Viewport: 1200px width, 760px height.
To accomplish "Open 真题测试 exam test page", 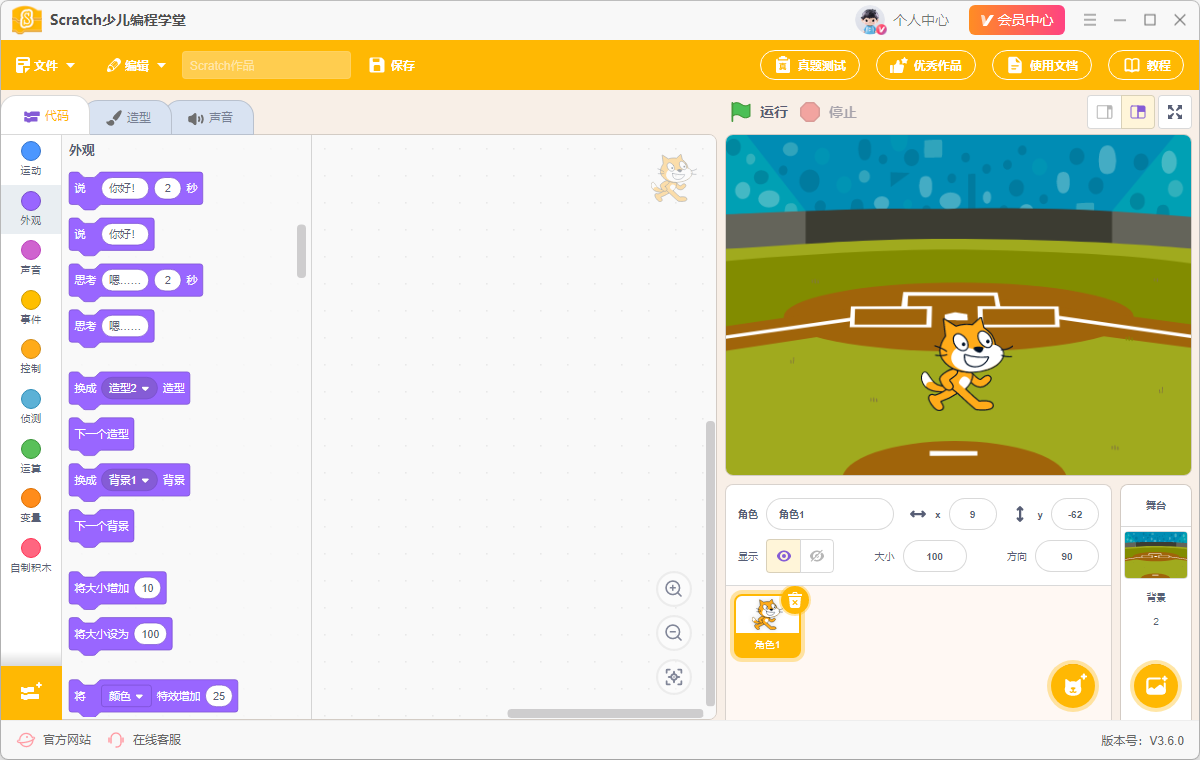I will click(x=811, y=65).
